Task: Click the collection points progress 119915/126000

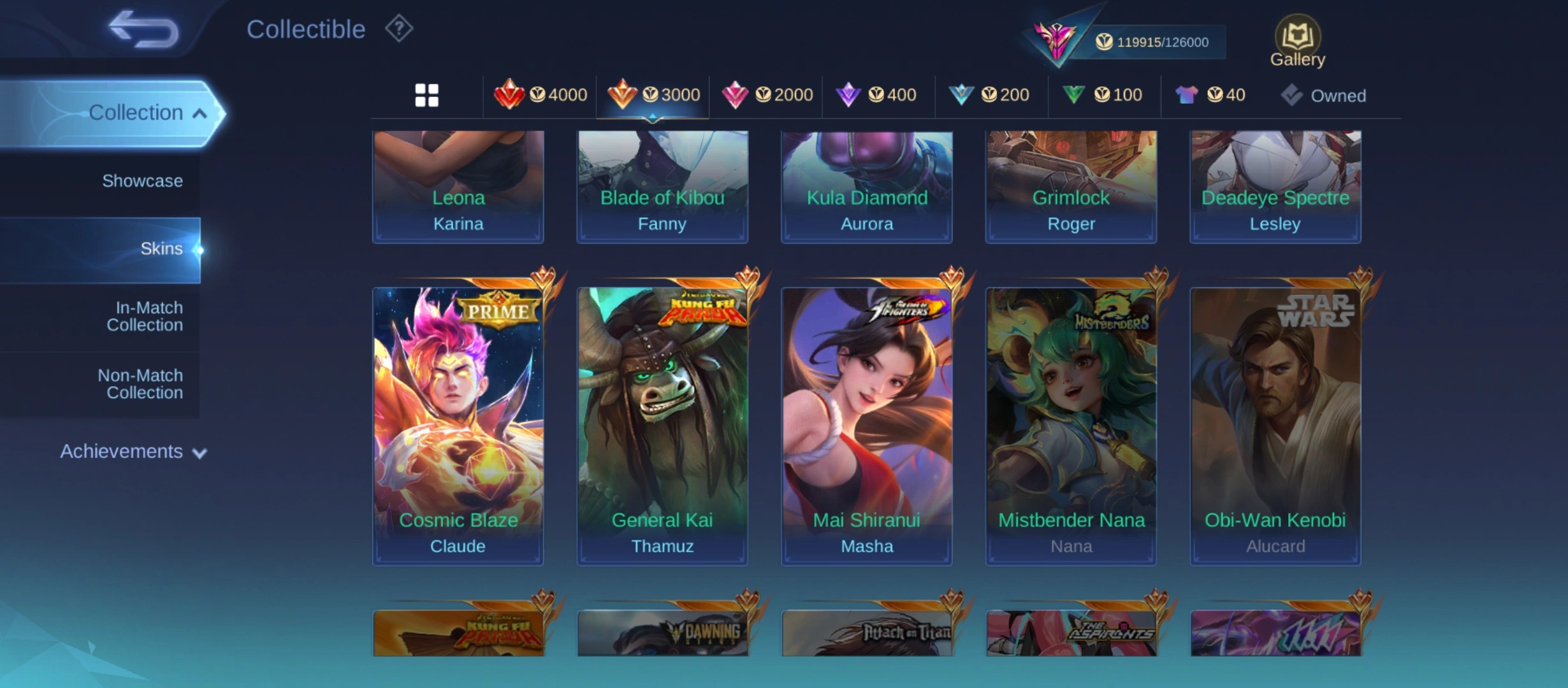Action: click(1152, 42)
